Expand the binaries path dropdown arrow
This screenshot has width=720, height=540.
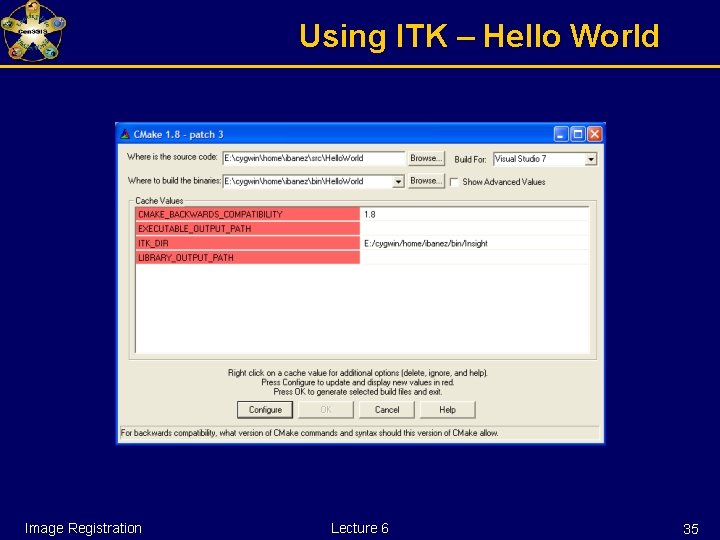[398, 182]
